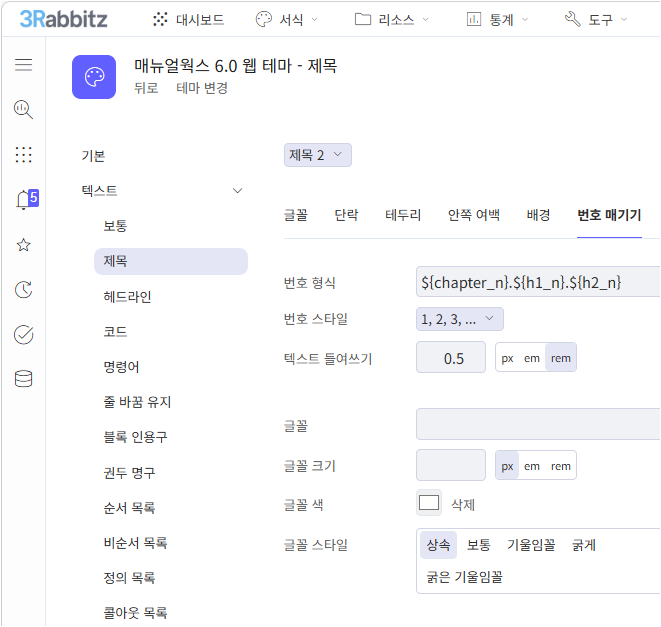Click the dashboard dots icon

tap(160, 19)
